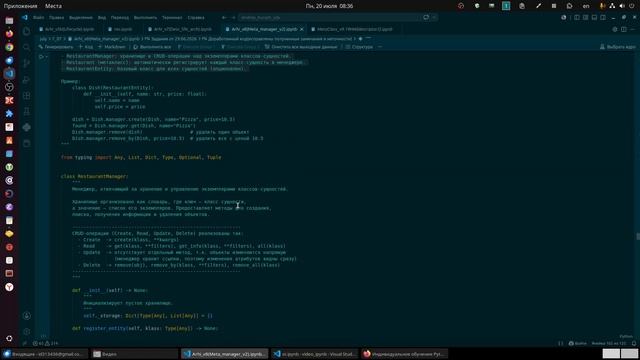This screenshot has width=640, height=360.
Task: Open notebook toolbar more actions ellipsis
Action: coord(380,47)
